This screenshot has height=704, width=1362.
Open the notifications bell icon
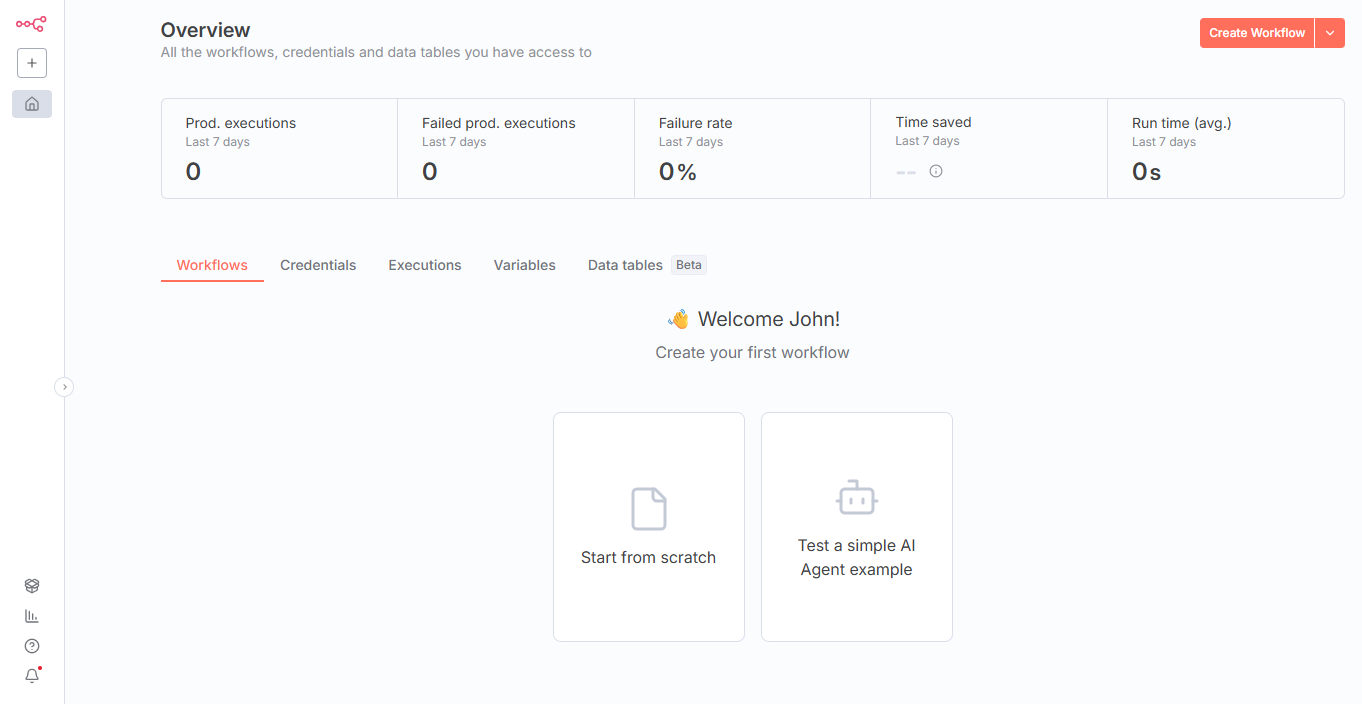(x=32, y=676)
